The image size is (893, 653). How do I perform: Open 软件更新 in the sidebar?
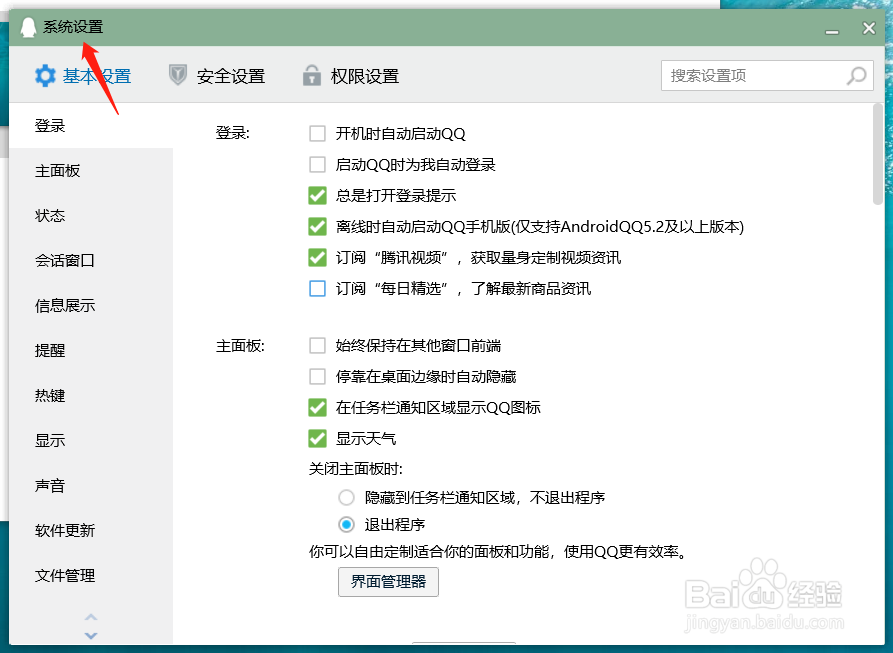(x=91, y=531)
